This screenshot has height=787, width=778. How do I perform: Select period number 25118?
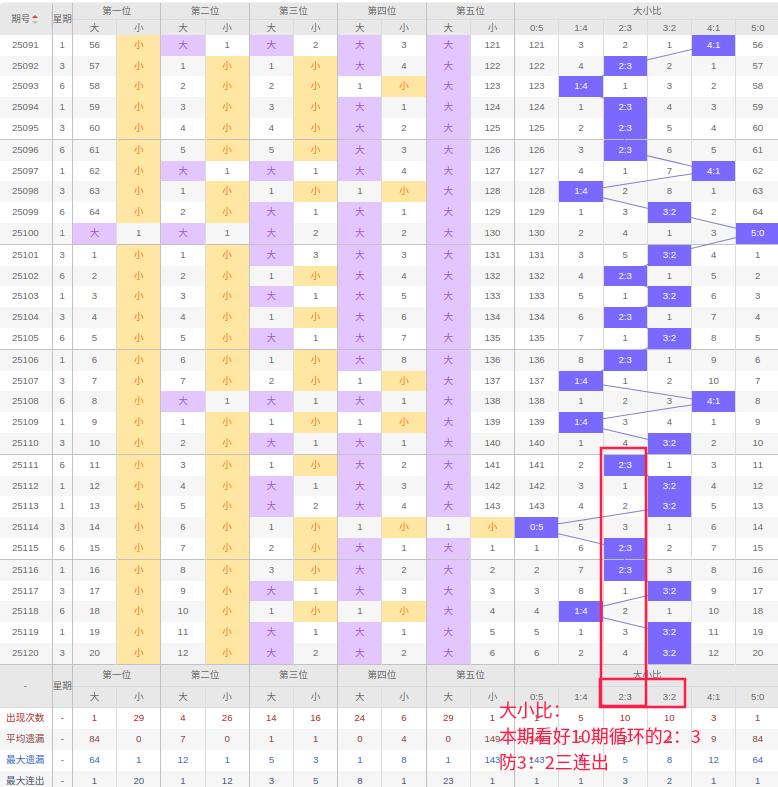pos(25,611)
